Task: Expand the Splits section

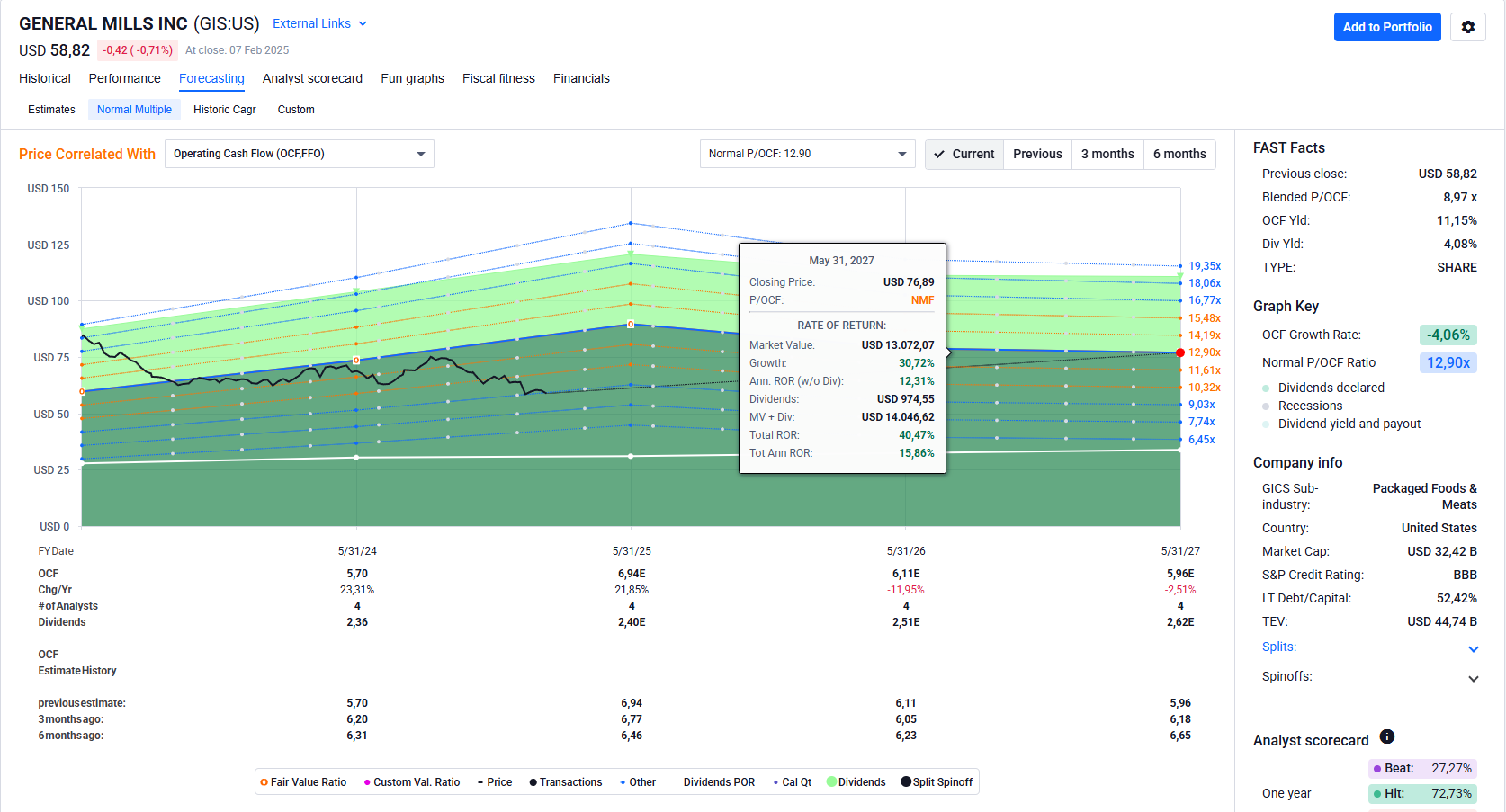Action: (1473, 648)
